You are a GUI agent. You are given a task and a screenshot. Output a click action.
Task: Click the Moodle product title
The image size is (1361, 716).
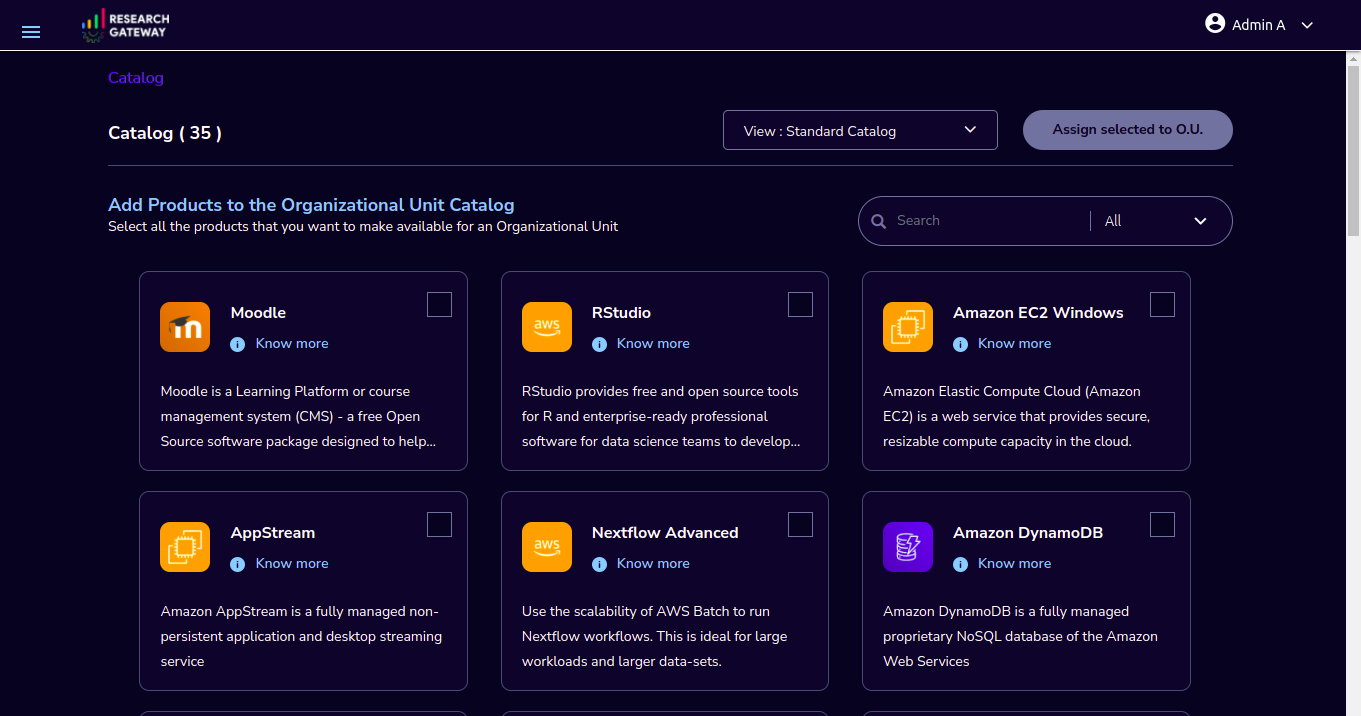coord(258,313)
